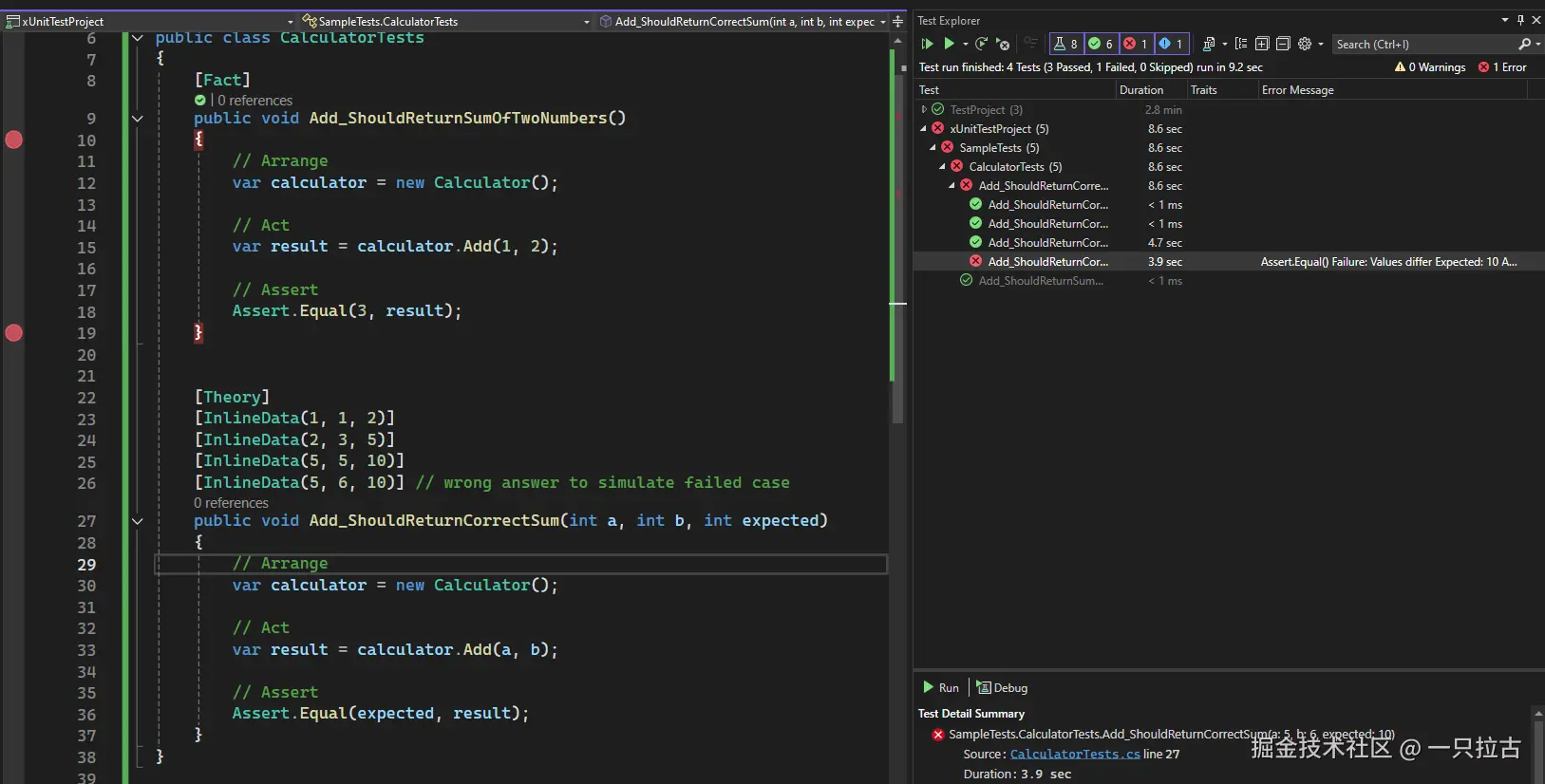Open the settings gear dropdown arrow
The image size is (1545, 784).
click(x=1321, y=44)
